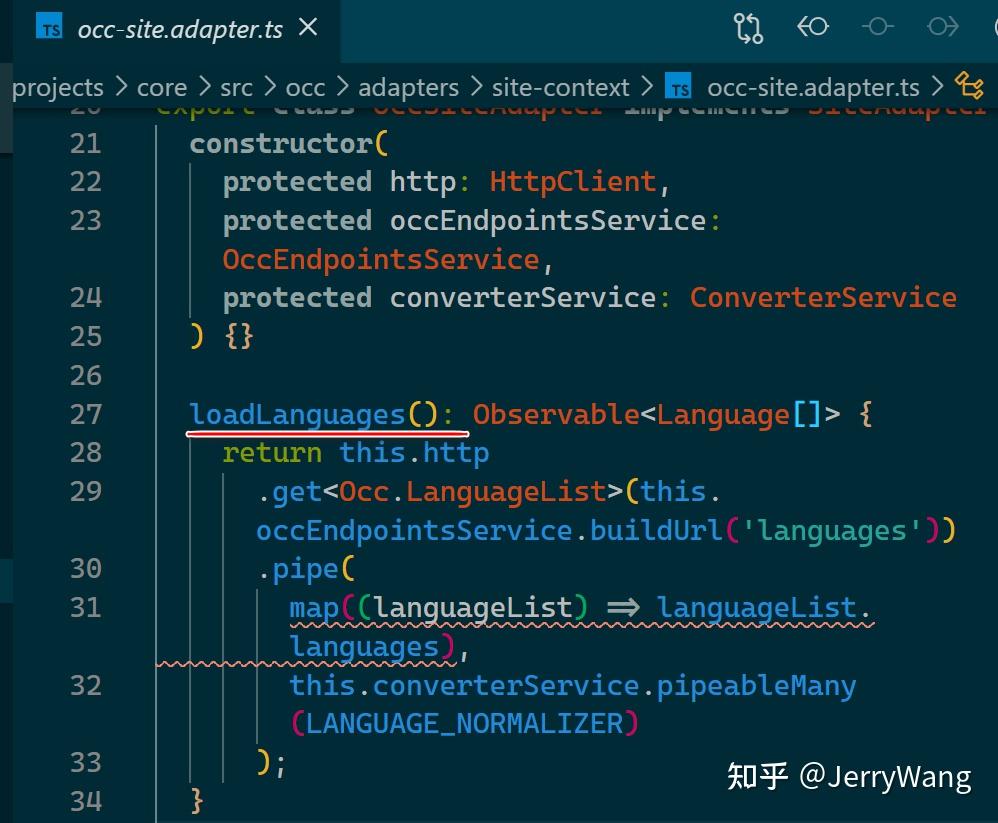Screen dimensions: 998x823
Task: Click the right-arrow change navigation icon
Action: point(943,28)
